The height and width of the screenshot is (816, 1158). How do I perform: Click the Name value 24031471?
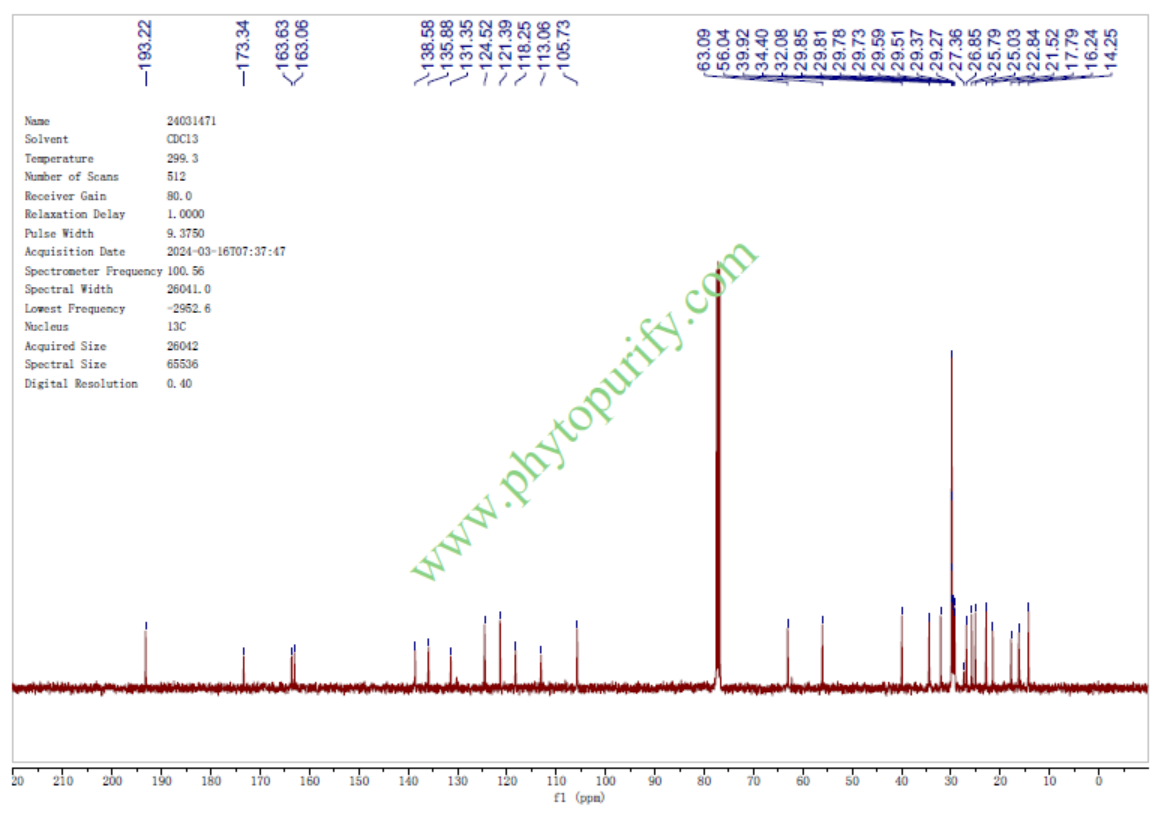click(191, 121)
